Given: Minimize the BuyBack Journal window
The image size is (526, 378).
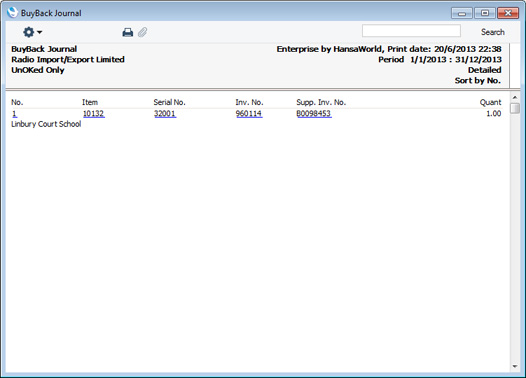Looking at the screenshot, I should coord(462,13).
